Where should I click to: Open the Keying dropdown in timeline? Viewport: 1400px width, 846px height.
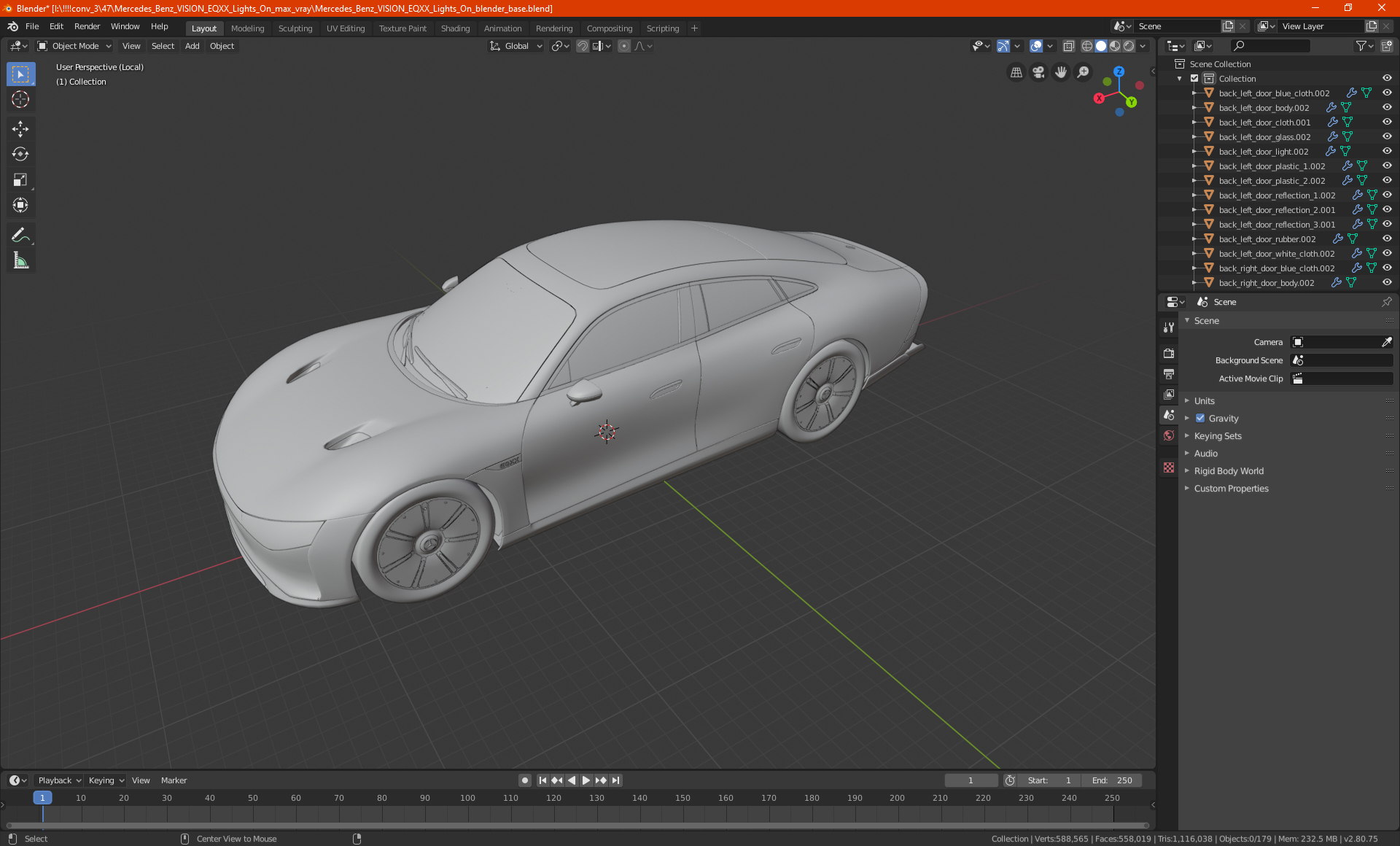[x=106, y=780]
